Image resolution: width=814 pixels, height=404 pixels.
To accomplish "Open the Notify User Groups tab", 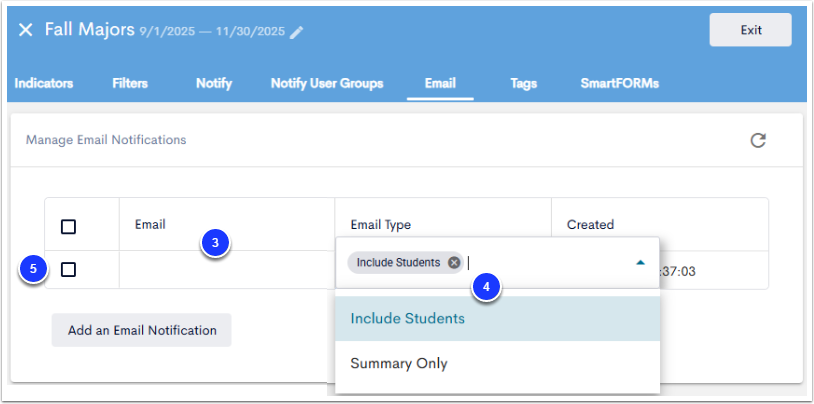I will (x=327, y=83).
